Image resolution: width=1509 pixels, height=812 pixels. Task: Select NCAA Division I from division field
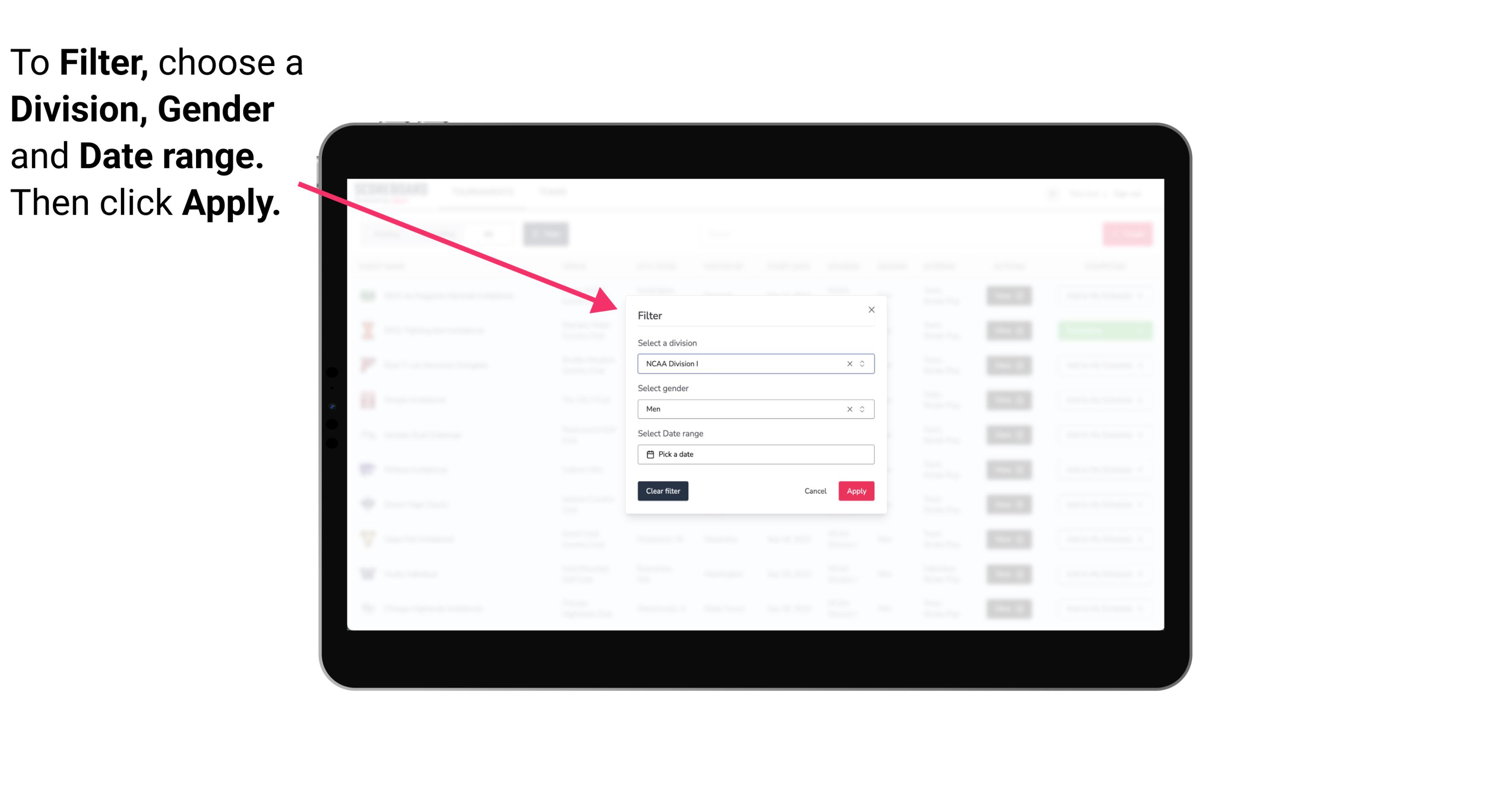coord(755,363)
